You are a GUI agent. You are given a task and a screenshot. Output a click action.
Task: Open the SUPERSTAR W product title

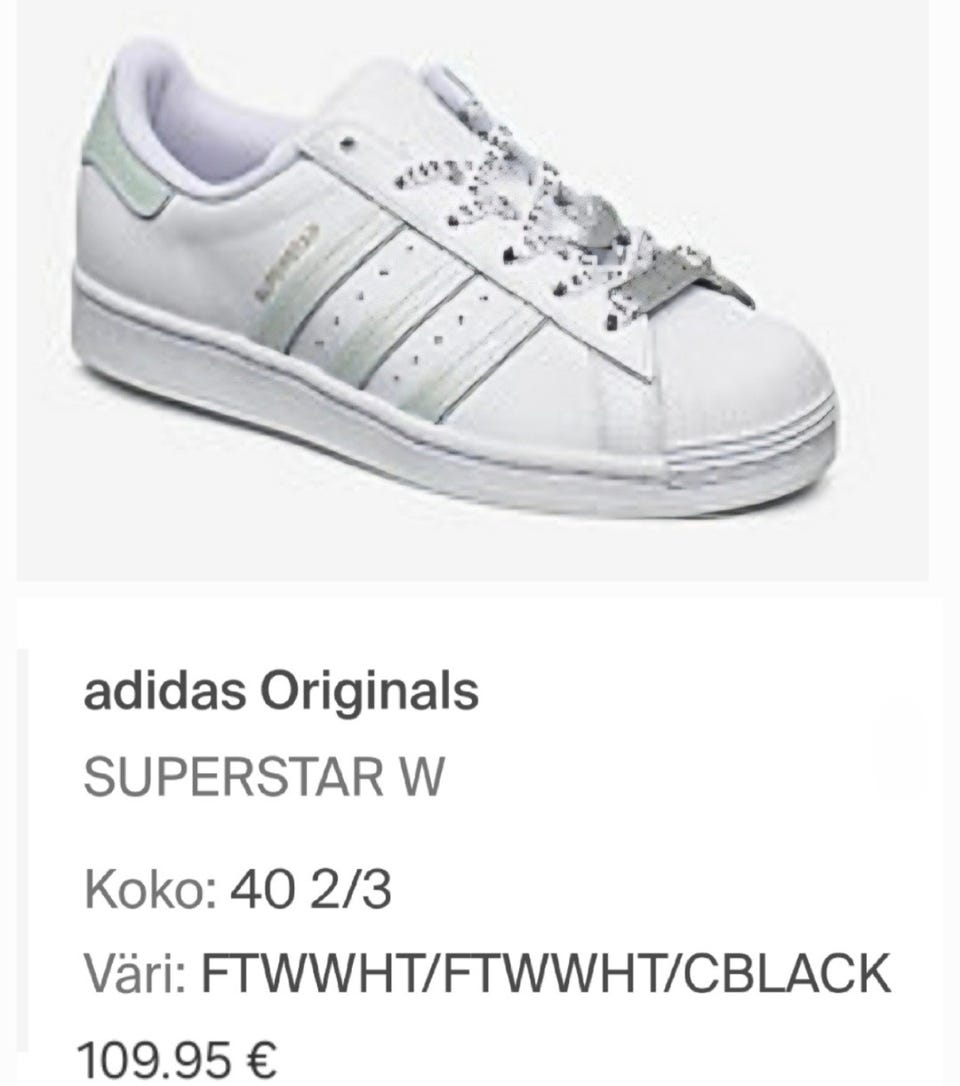click(263, 776)
